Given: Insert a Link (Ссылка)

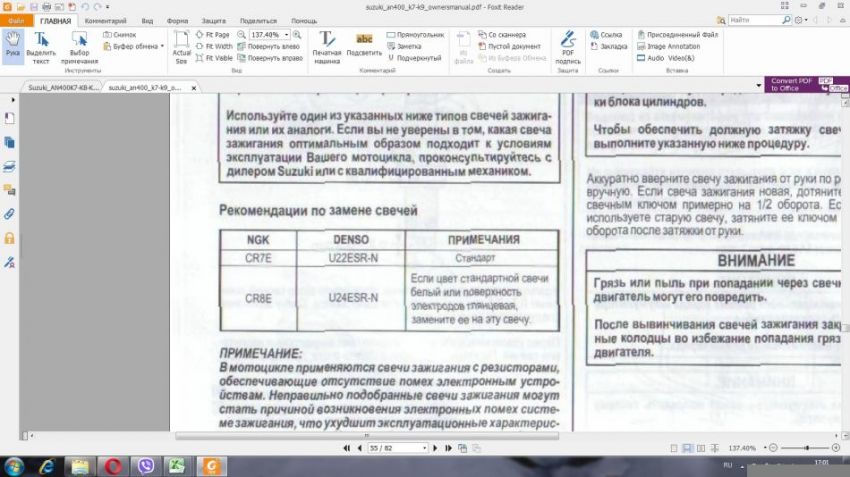Looking at the screenshot, I should point(606,35).
